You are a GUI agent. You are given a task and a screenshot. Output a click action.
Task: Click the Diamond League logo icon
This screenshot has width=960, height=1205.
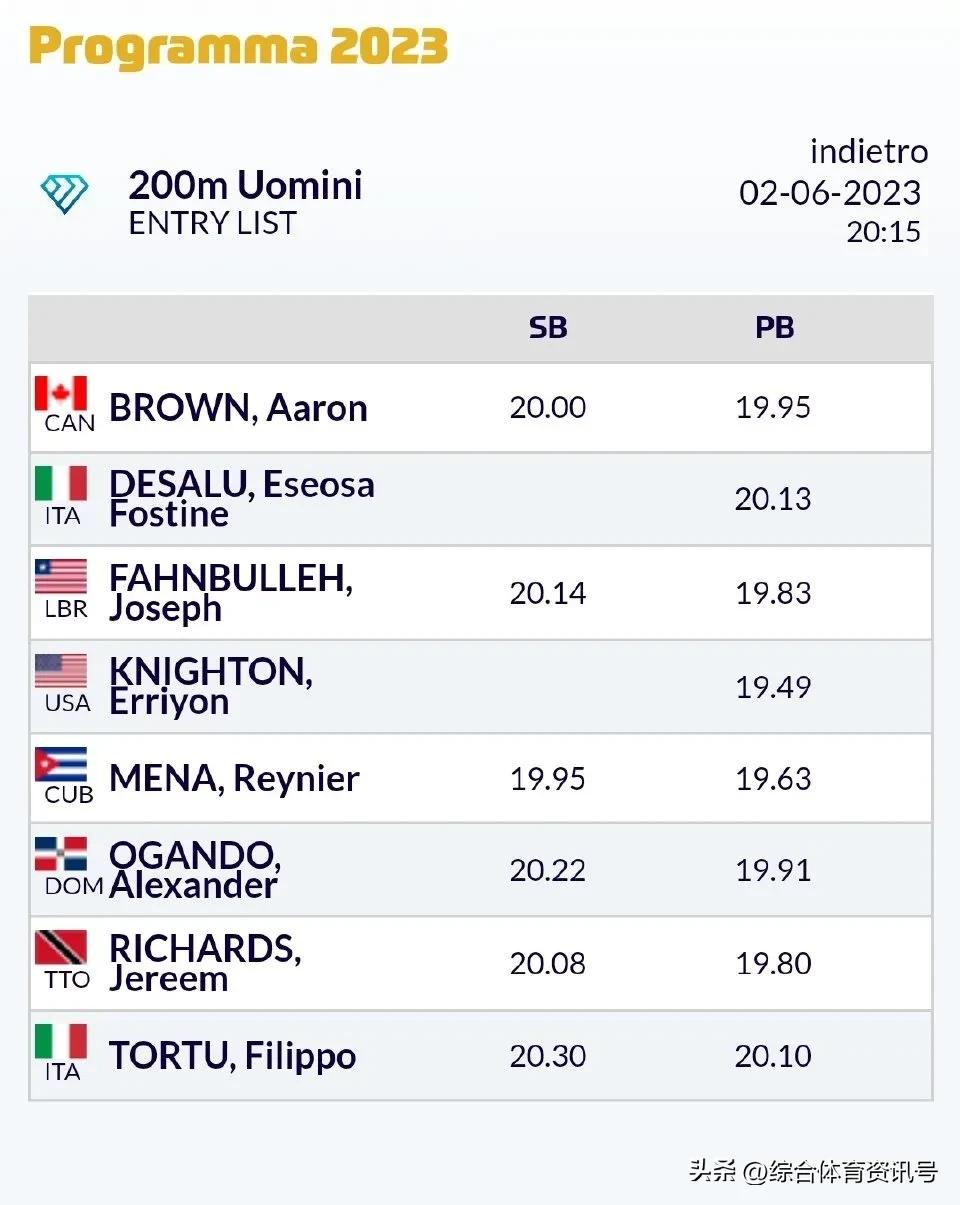click(64, 194)
